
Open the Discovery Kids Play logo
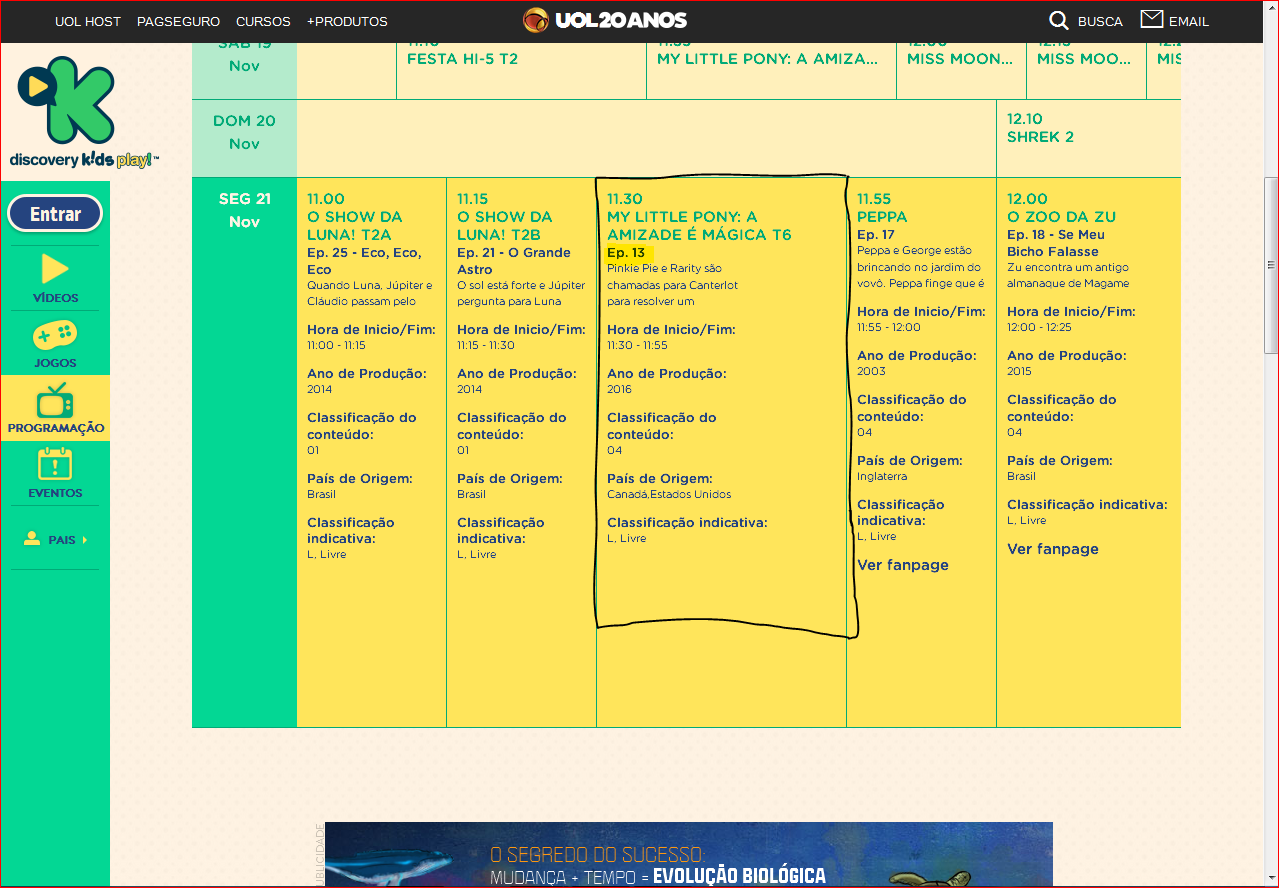(x=84, y=112)
